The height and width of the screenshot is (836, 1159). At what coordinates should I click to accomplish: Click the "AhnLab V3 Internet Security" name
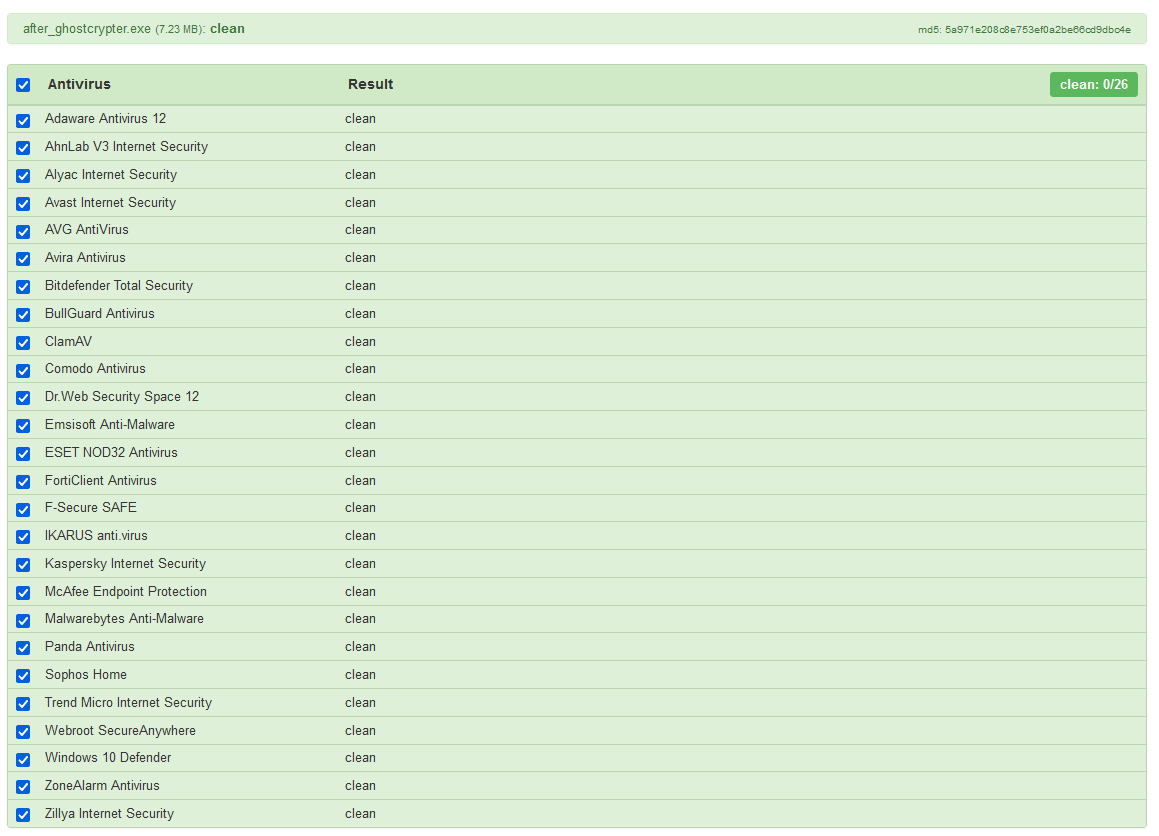click(x=126, y=146)
